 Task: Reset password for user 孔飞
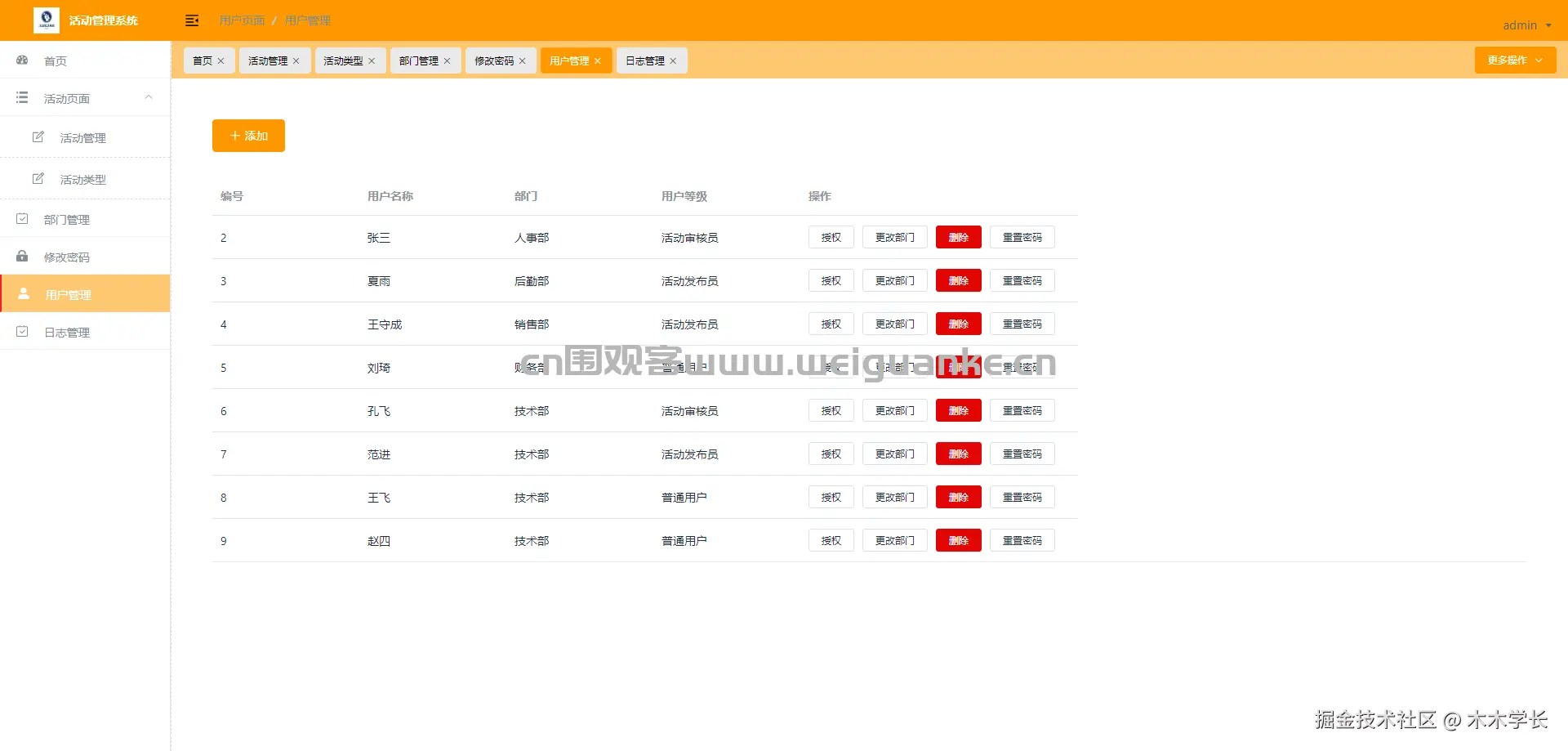[x=1022, y=410]
